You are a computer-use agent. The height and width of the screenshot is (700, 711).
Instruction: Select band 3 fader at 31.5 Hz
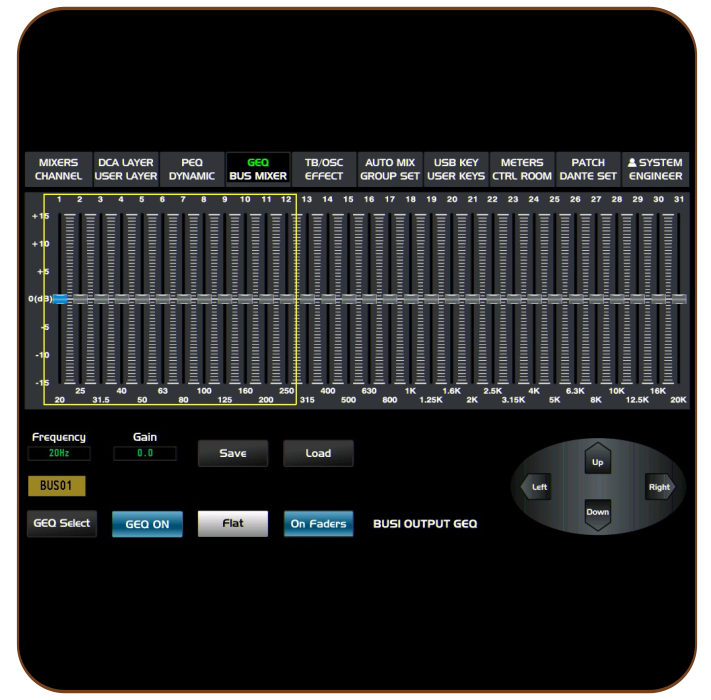pos(101,299)
